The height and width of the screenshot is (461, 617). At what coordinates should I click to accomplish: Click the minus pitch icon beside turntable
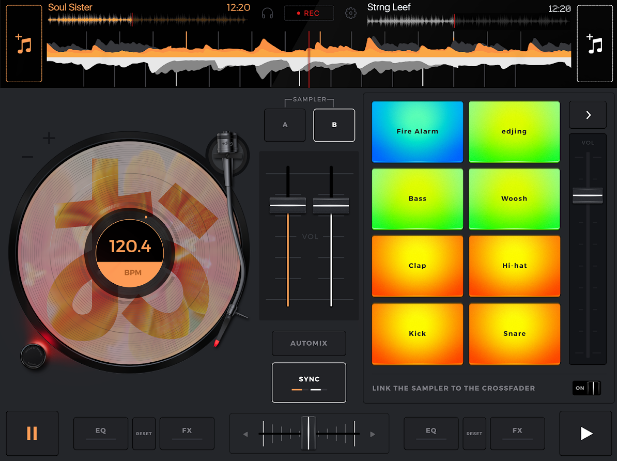click(x=27, y=157)
